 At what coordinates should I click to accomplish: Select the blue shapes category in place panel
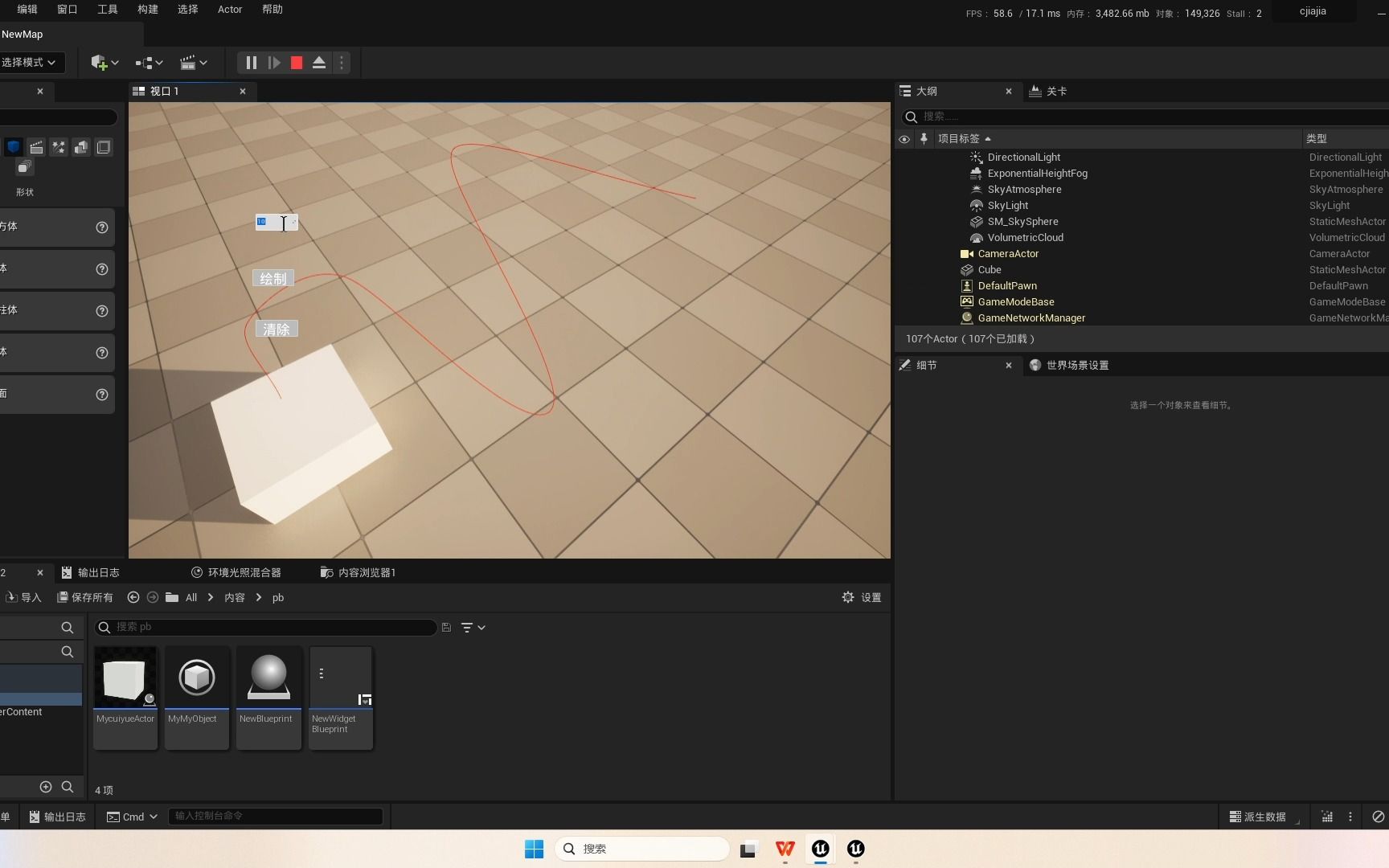[x=14, y=147]
